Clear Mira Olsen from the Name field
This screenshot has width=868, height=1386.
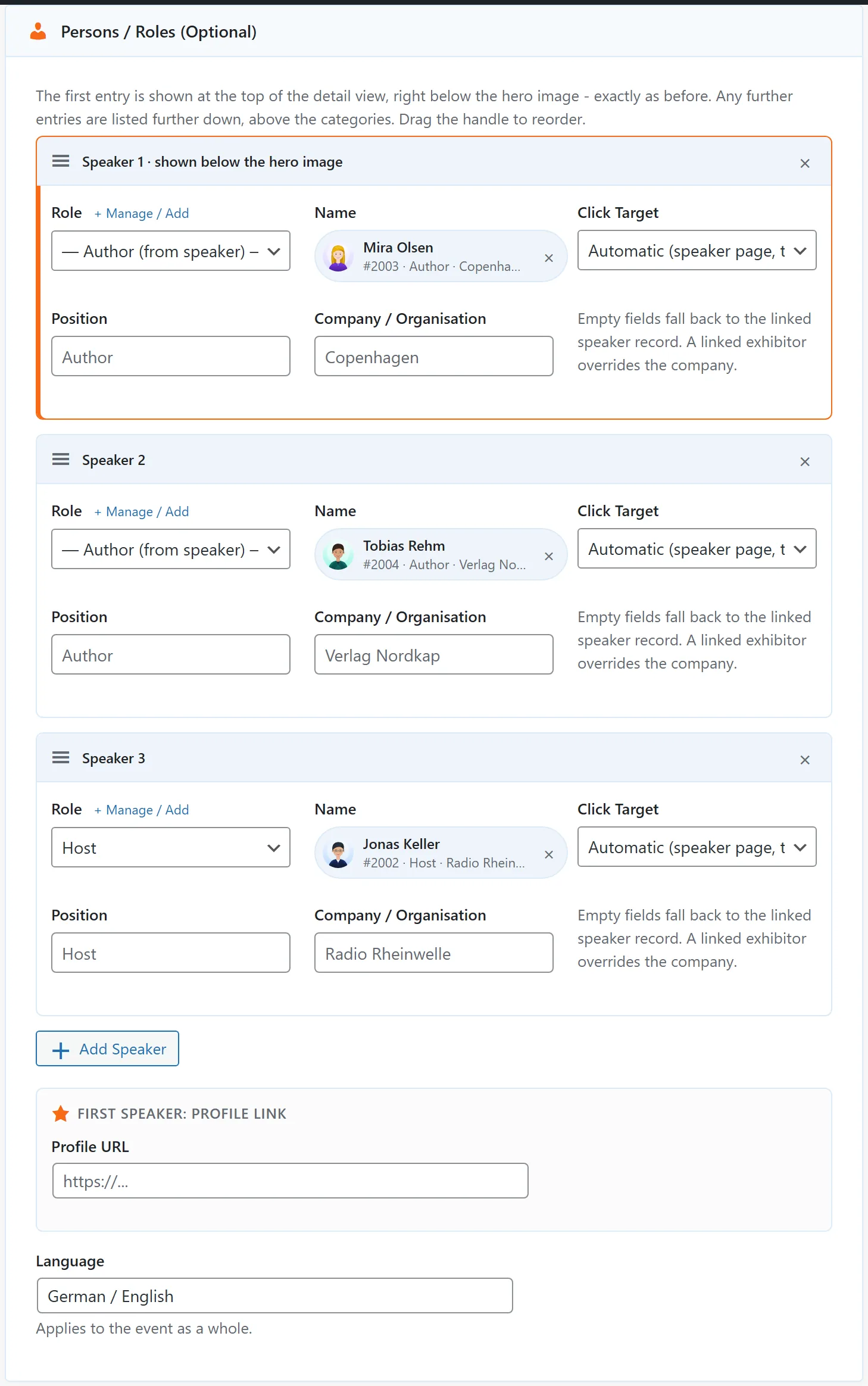click(x=549, y=258)
